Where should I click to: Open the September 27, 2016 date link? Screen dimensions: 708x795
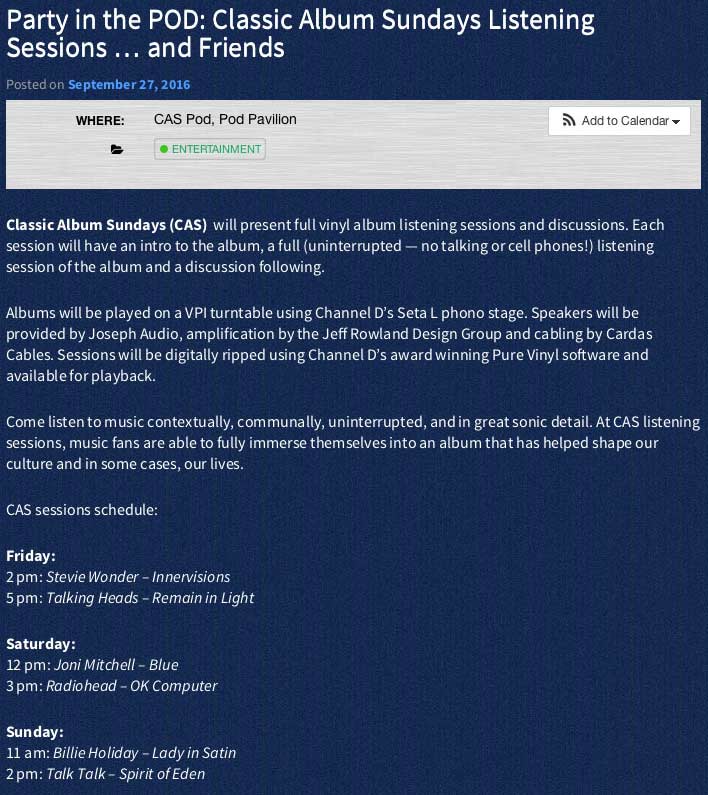pyautogui.click(x=129, y=84)
